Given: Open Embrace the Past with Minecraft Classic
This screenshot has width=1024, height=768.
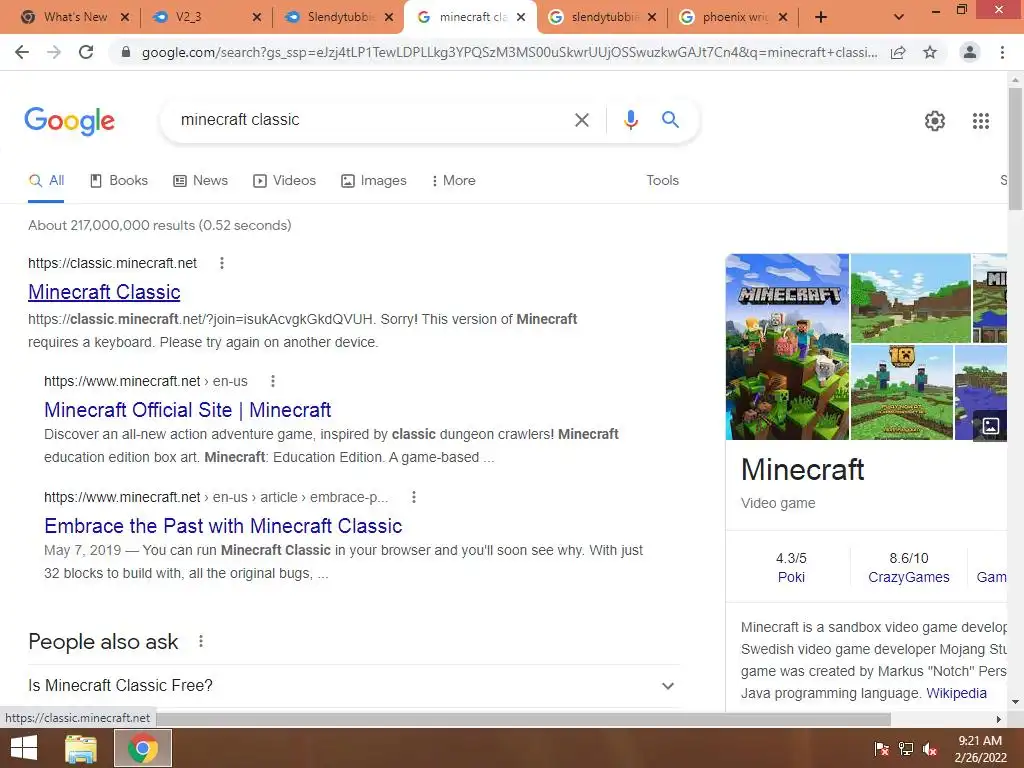Looking at the screenshot, I should pyautogui.click(x=223, y=526).
